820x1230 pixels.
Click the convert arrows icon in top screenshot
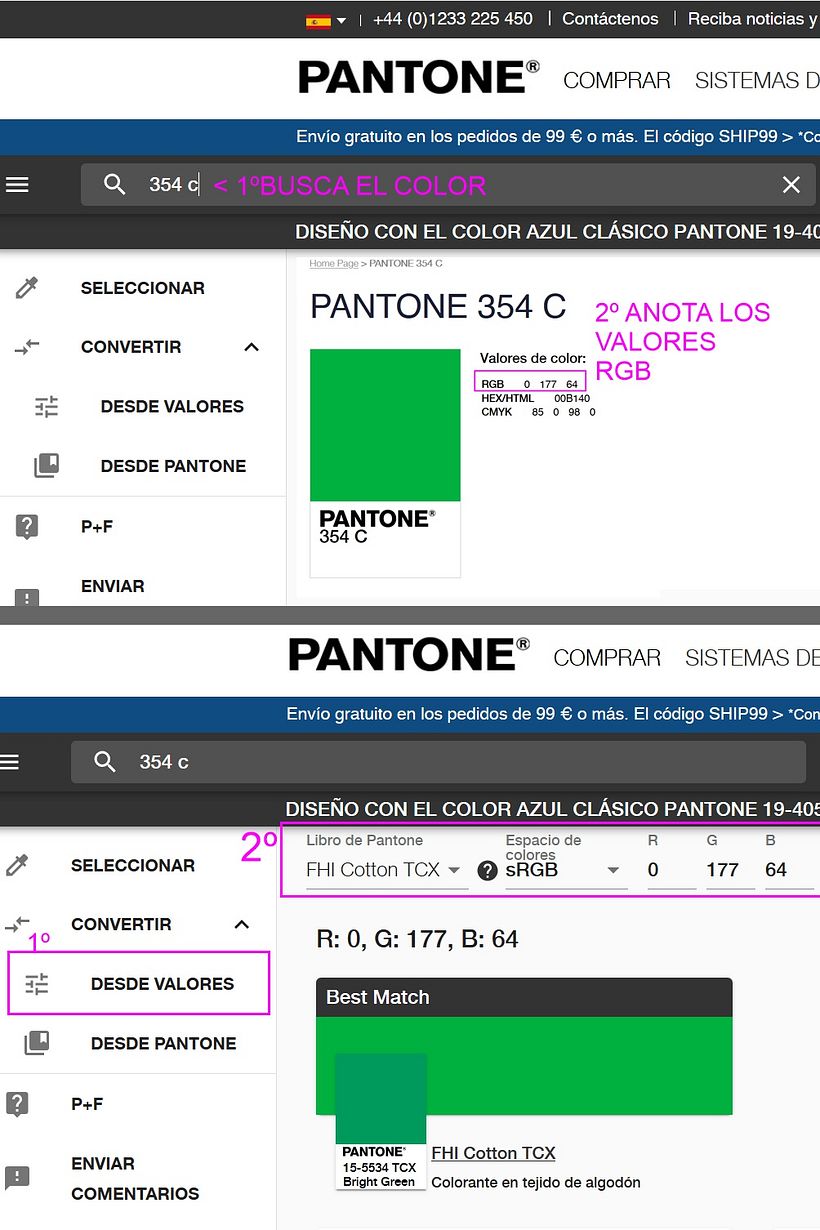(x=27, y=347)
